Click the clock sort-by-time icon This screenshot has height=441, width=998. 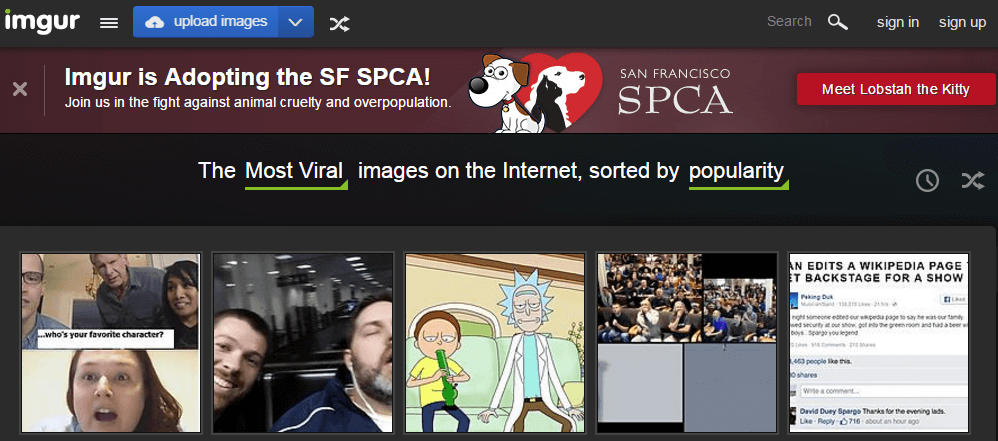point(927,181)
